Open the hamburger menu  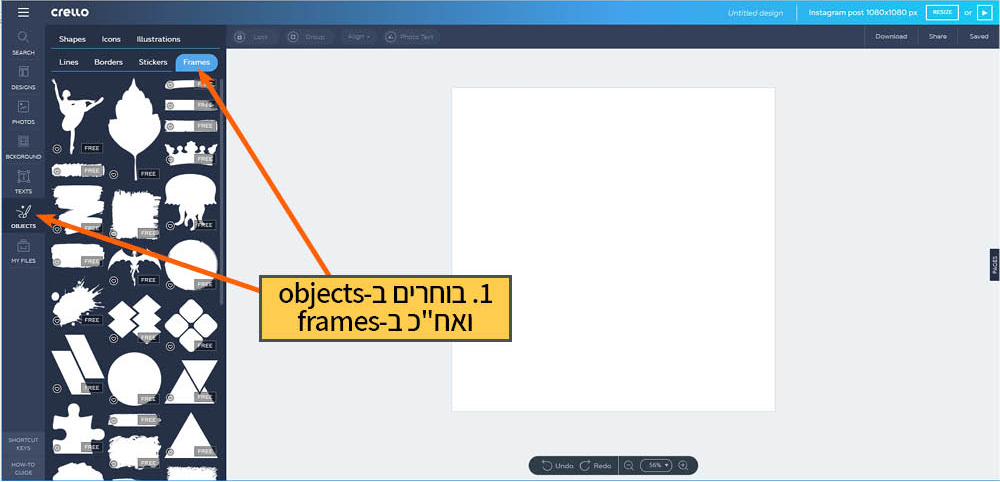click(23, 12)
